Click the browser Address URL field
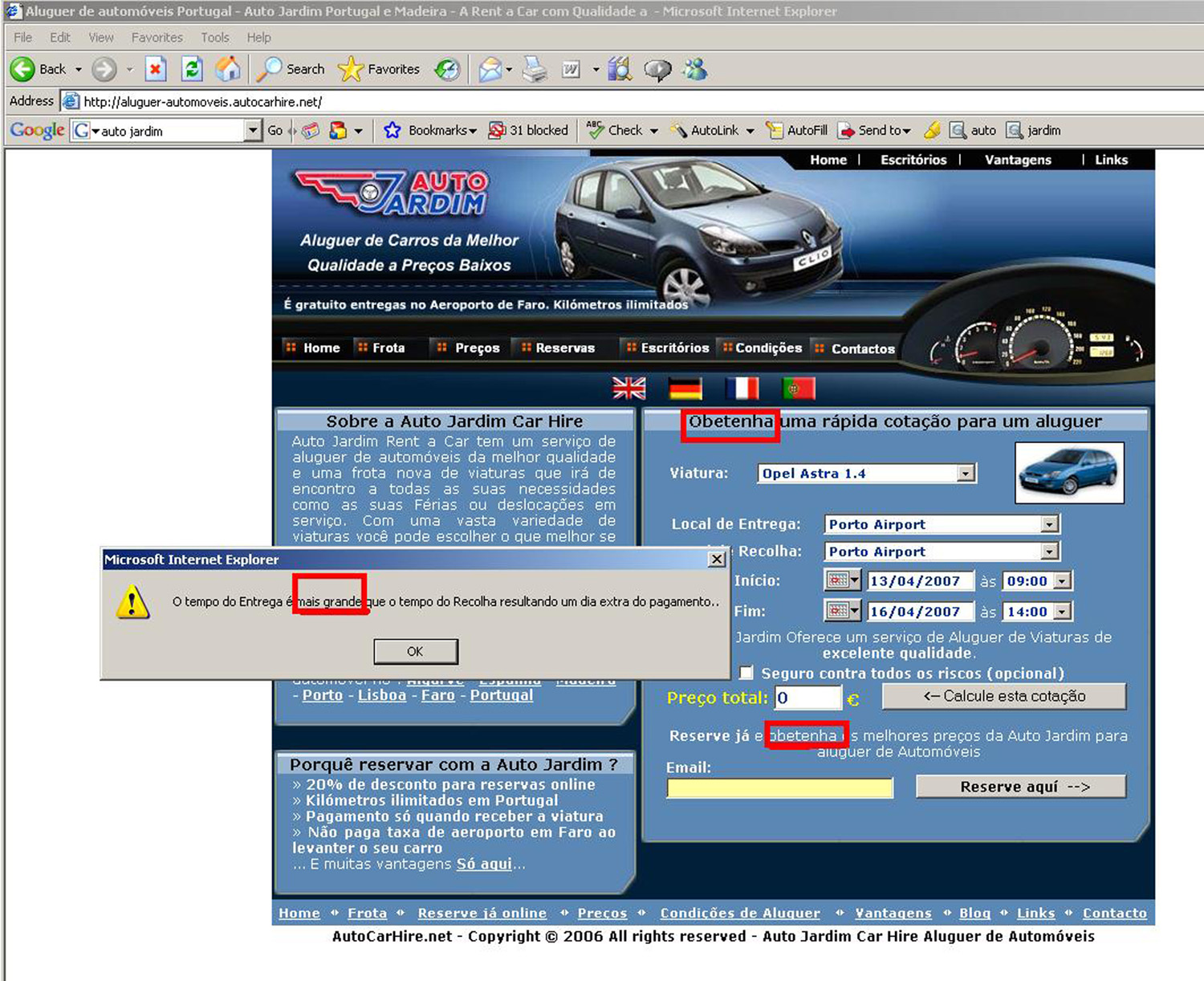Viewport: 1204px width, 981px height. pos(630,102)
